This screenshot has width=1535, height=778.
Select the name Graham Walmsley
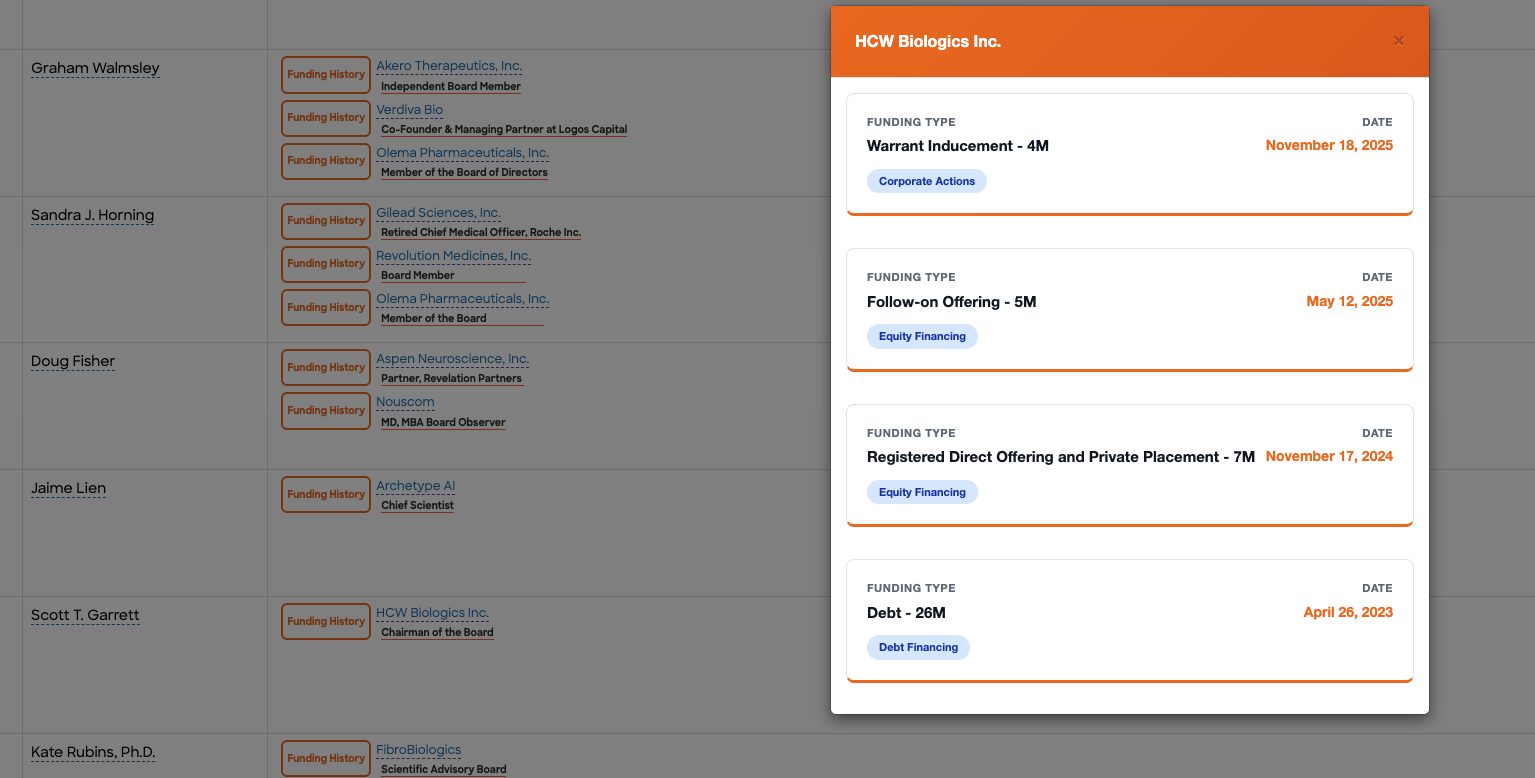pos(95,69)
